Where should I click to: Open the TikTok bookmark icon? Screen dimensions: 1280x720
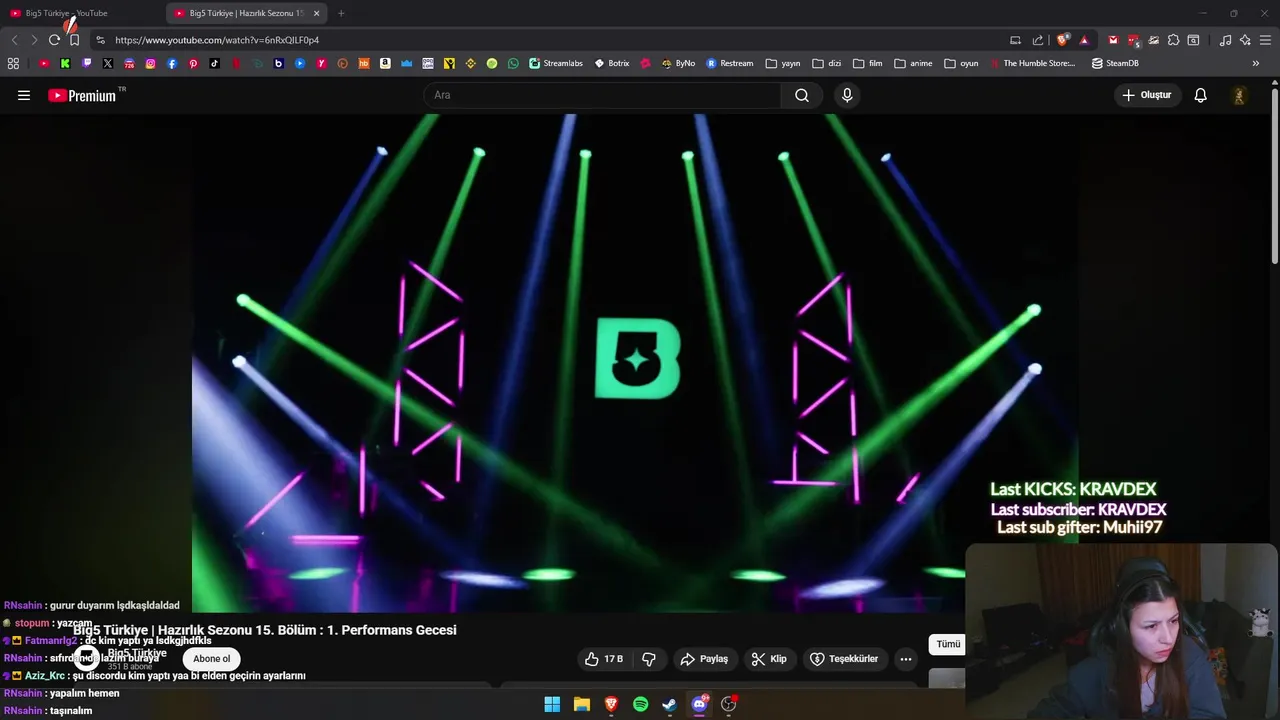tap(215, 63)
